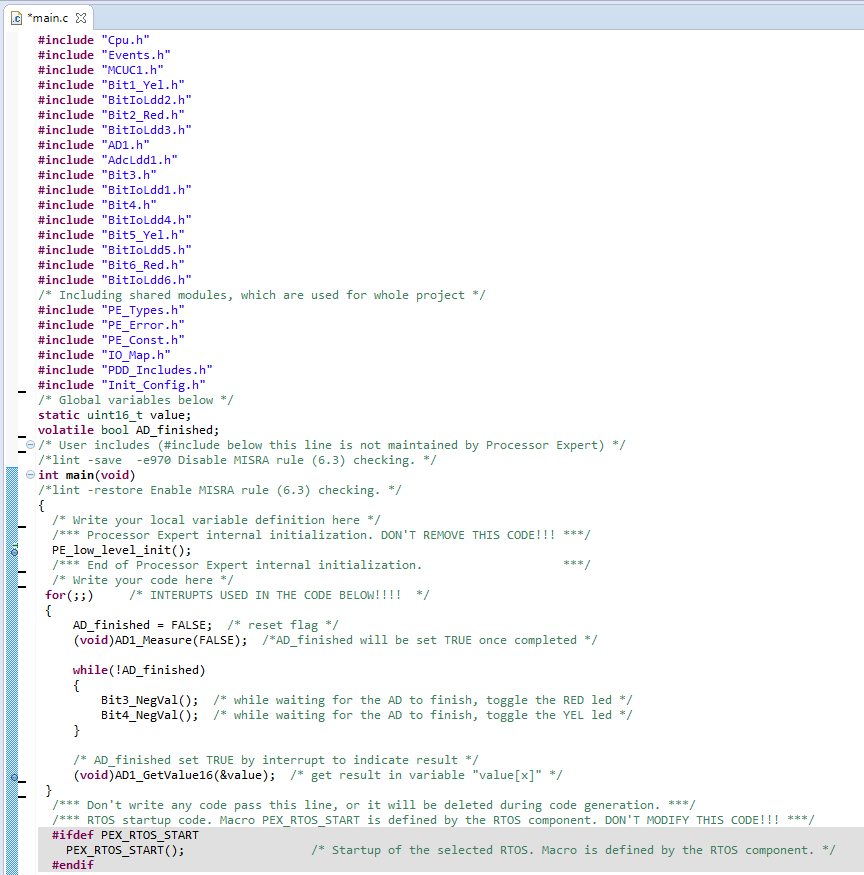Click the #include "Bit4.h" line

pyautogui.click(x=97, y=205)
